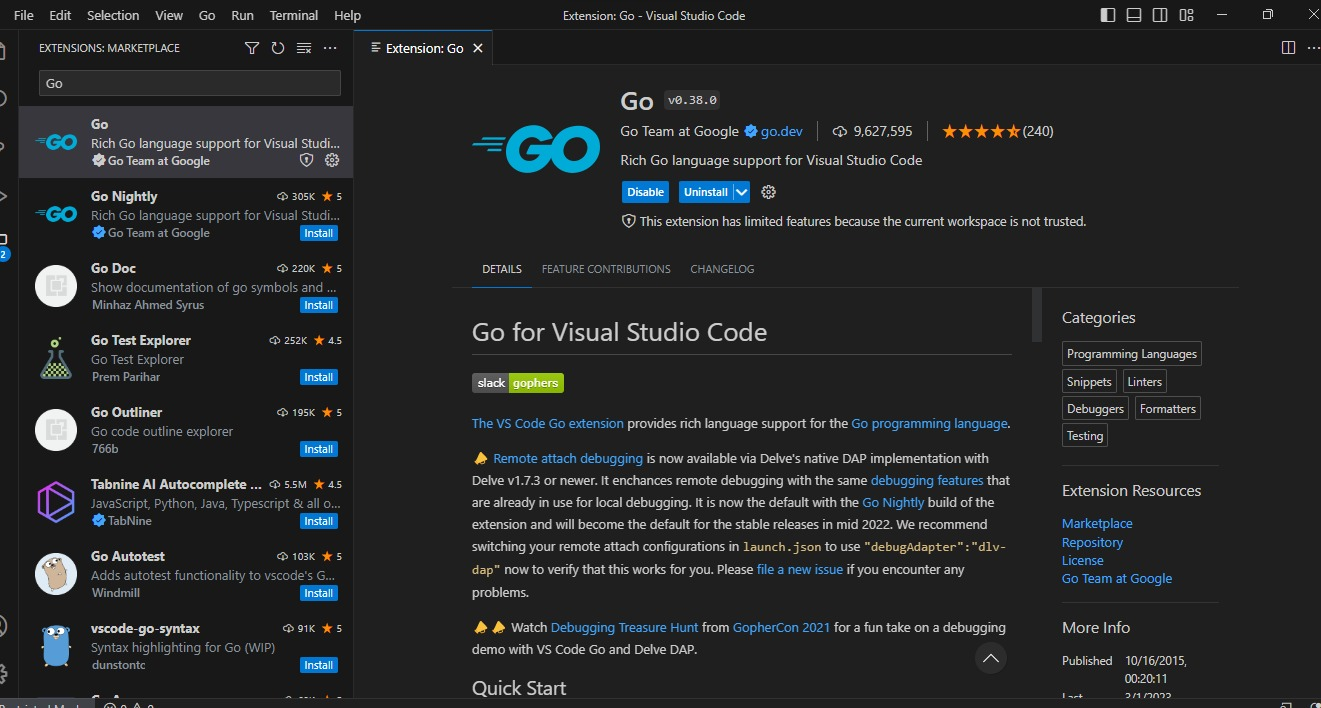This screenshot has height=708, width=1321.
Task: Open the License resource link
Action: click(x=1083, y=560)
